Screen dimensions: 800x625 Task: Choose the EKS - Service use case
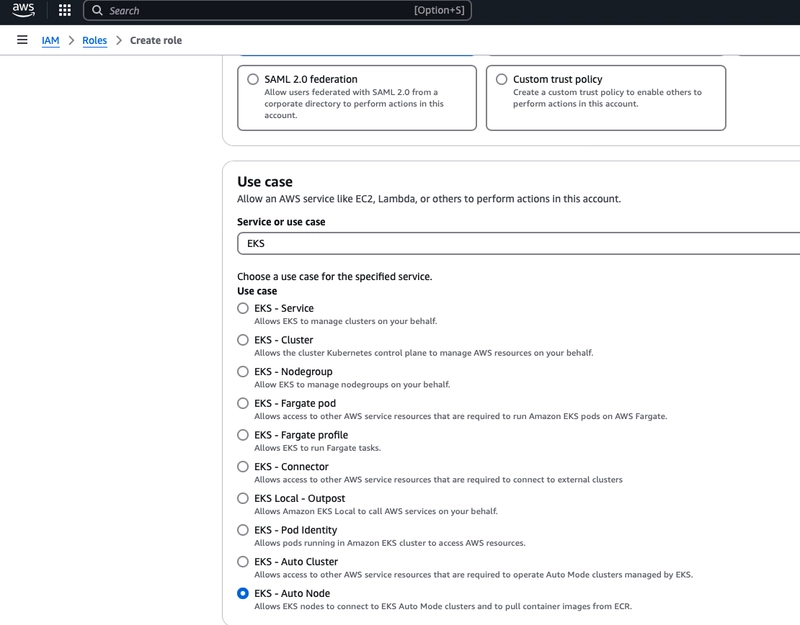(x=243, y=308)
